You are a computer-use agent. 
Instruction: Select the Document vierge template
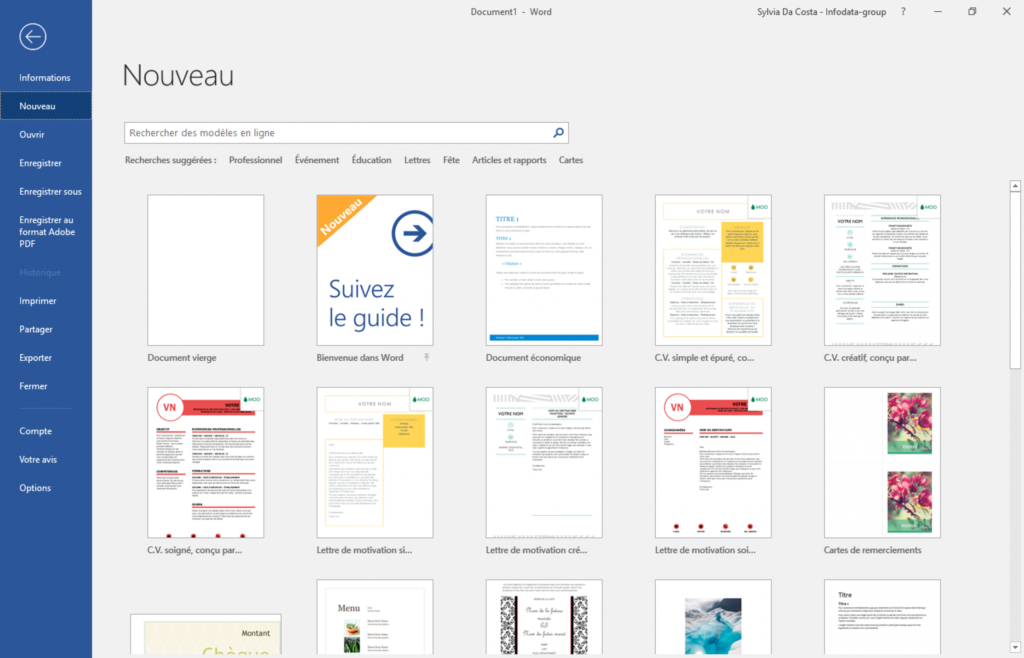point(205,270)
